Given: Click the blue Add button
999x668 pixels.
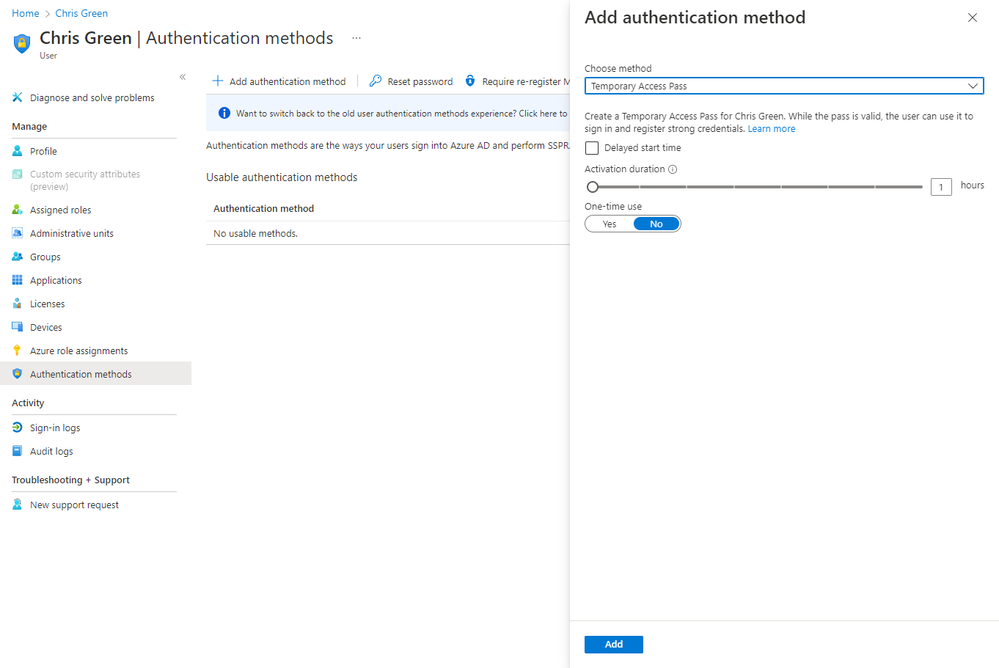Looking at the screenshot, I should 613,644.
